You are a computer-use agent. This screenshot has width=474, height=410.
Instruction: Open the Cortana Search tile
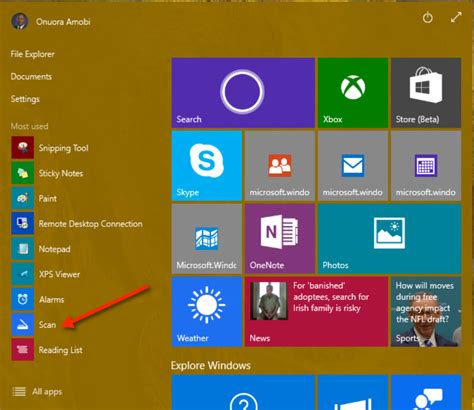(243, 93)
